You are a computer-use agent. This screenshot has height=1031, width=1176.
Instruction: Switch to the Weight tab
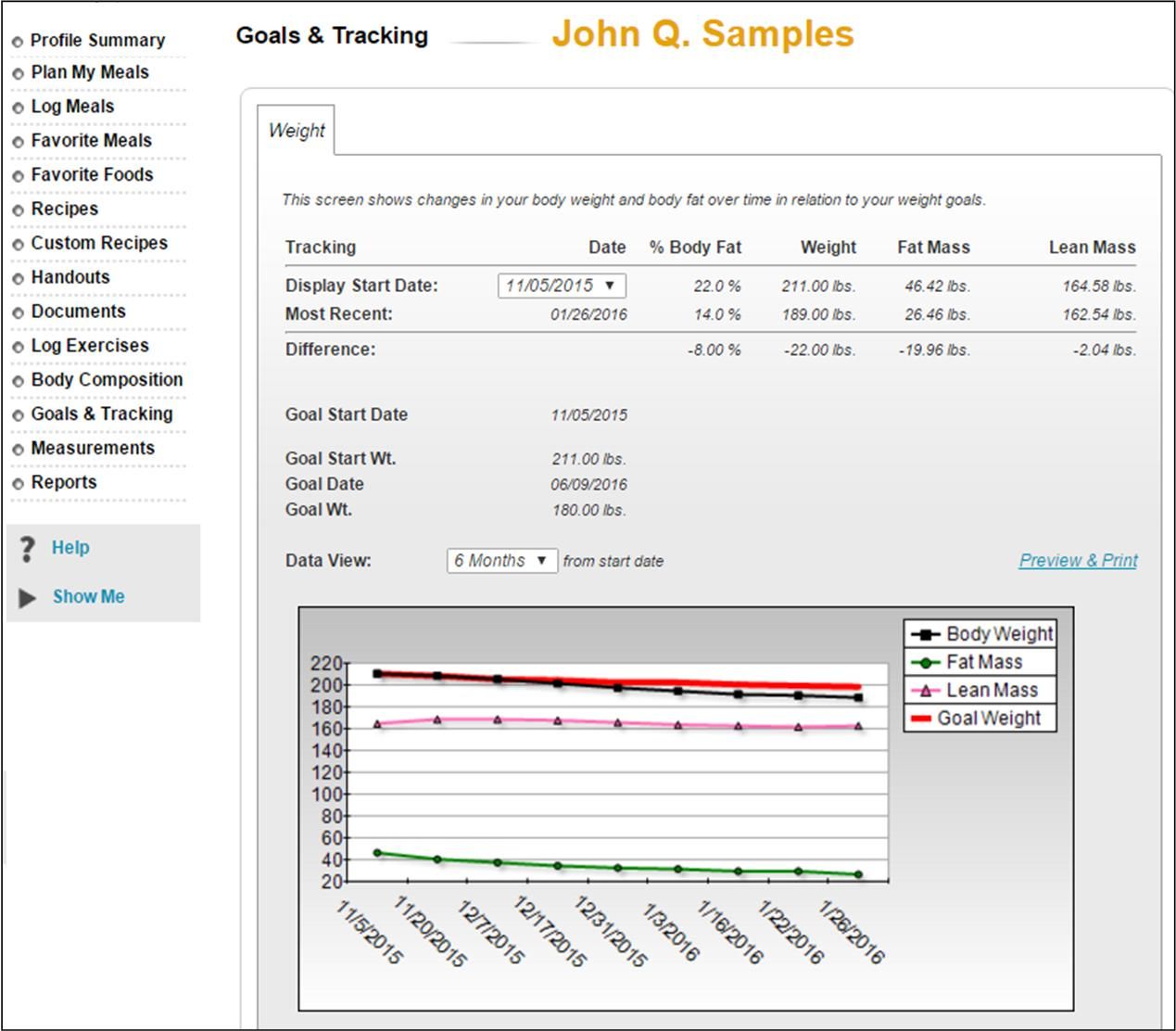[296, 131]
